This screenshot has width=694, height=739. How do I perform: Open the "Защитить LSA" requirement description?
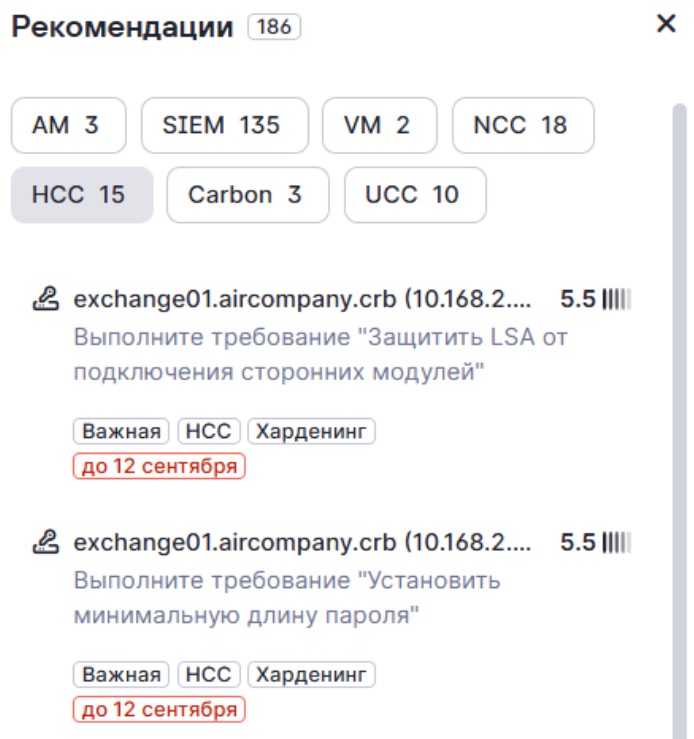[x=320, y=355]
